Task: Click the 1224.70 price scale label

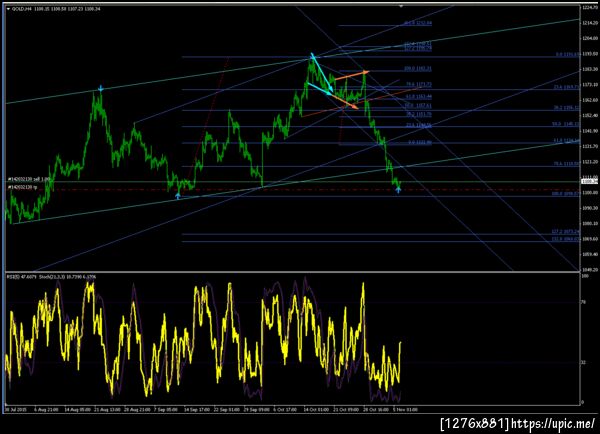Action: click(x=590, y=8)
